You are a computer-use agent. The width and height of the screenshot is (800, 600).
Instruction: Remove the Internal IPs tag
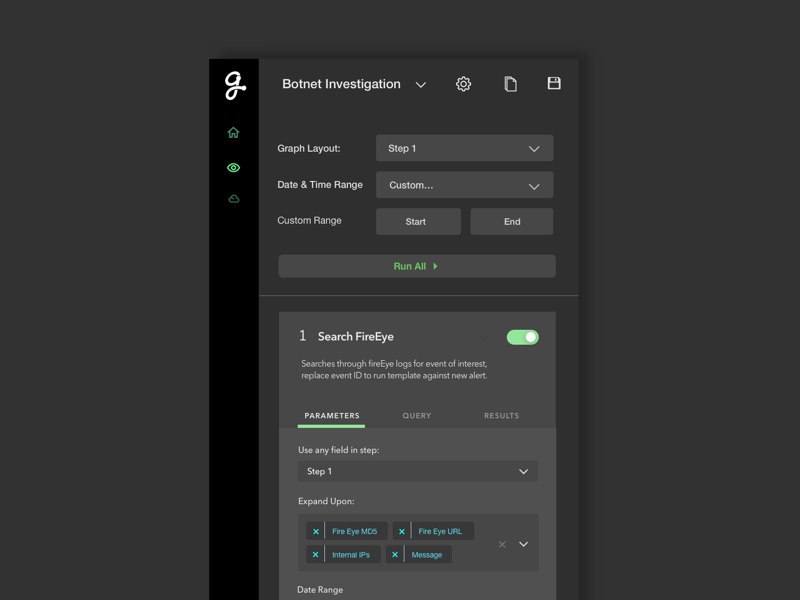315,555
